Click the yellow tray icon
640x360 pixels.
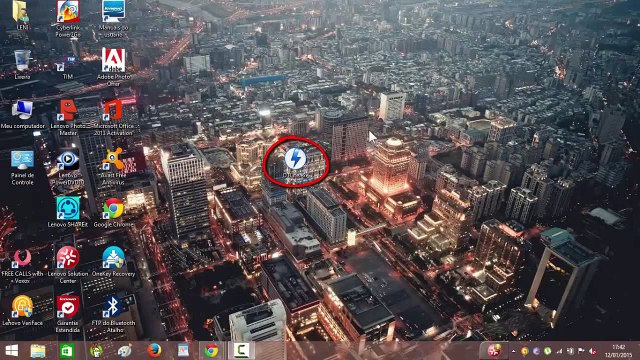click(524, 351)
